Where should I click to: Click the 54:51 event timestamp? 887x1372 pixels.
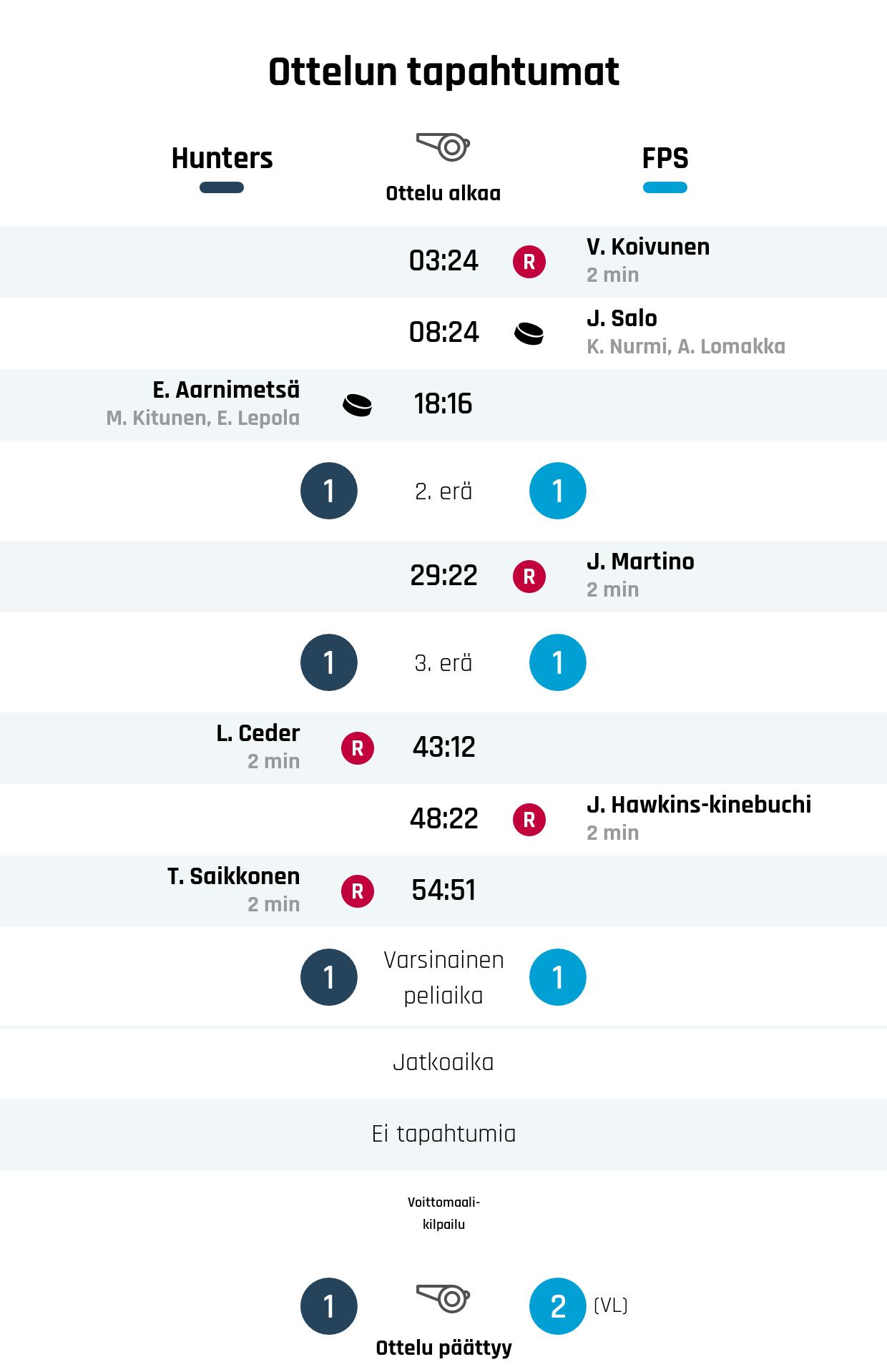click(x=443, y=891)
